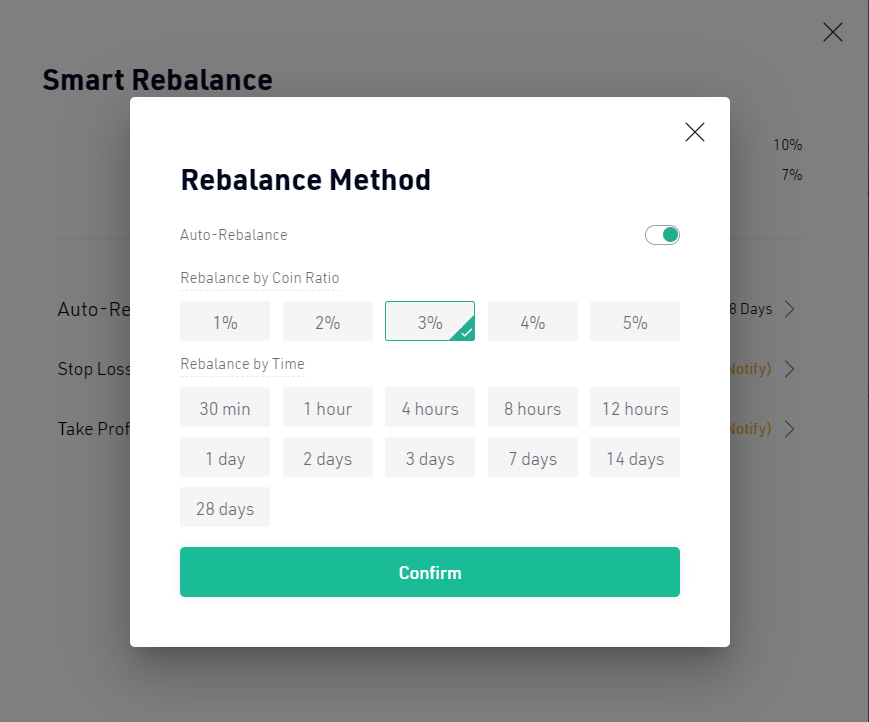Toggle the Auto-Rebalance switch
The image size is (869, 722).
pyautogui.click(x=662, y=235)
